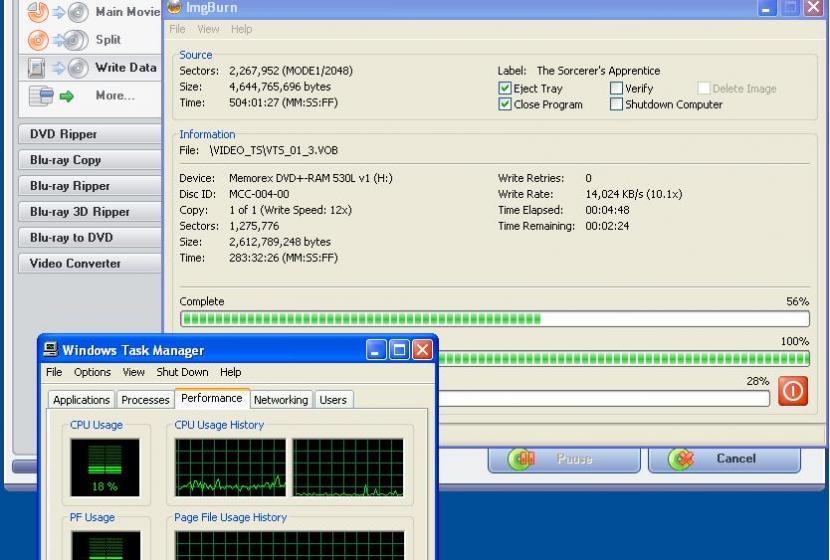The image size is (830, 560).
Task: Enable the Shutdown Computer checkbox
Action: pyautogui.click(x=616, y=104)
